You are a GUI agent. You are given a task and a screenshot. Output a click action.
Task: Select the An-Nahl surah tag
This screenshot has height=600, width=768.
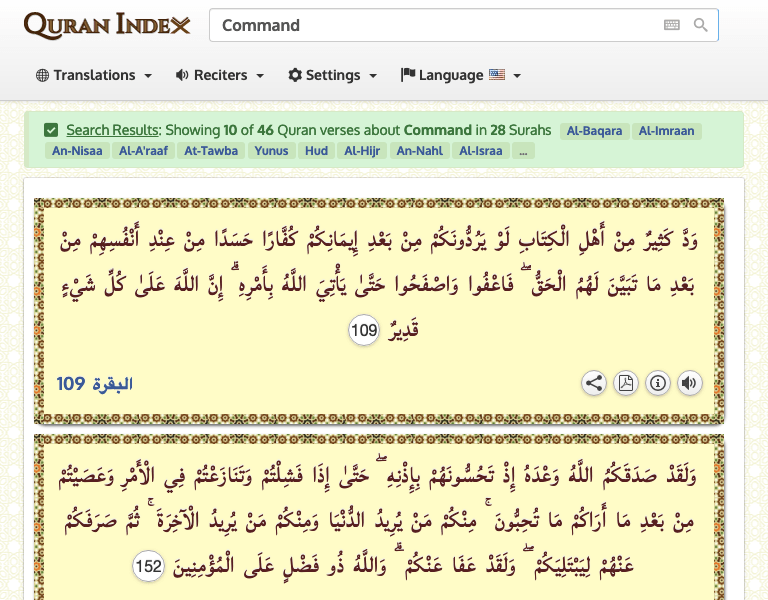[x=419, y=151]
